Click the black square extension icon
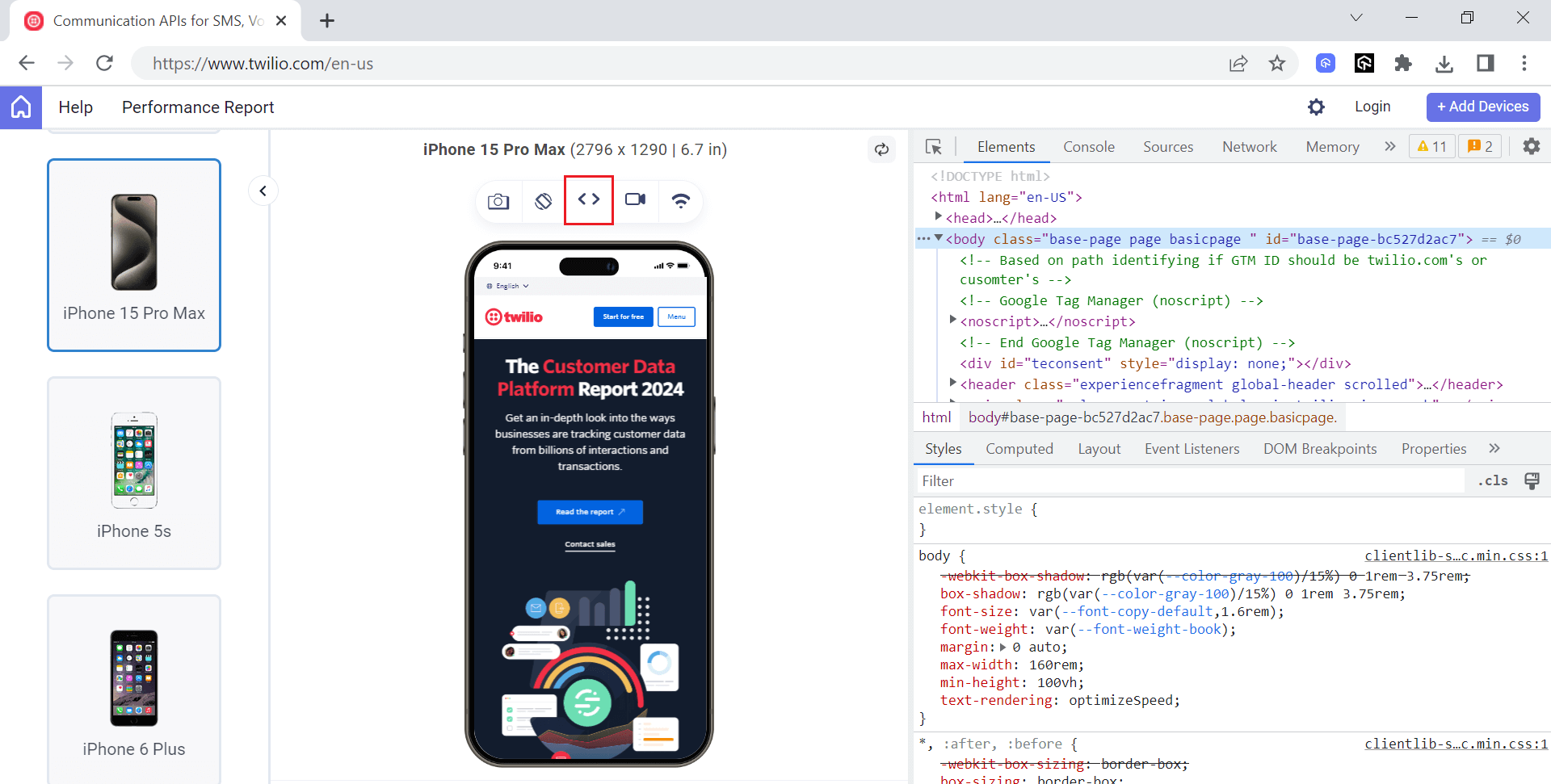The image size is (1551, 784). 1364,63
